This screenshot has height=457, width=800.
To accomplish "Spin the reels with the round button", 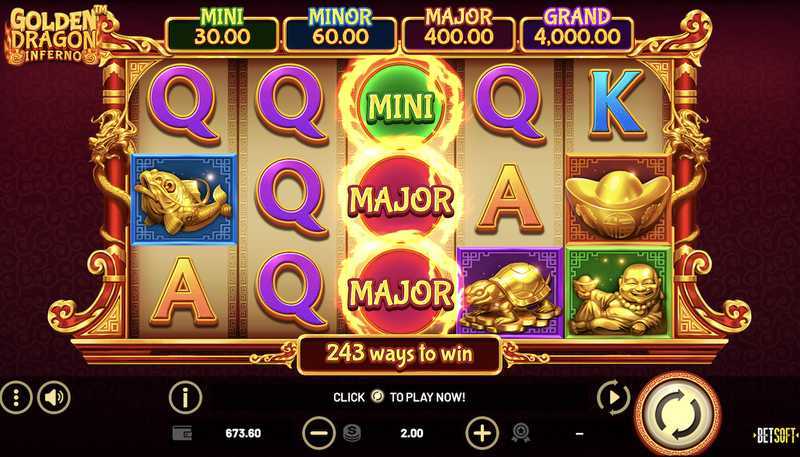I will (x=678, y=413).
